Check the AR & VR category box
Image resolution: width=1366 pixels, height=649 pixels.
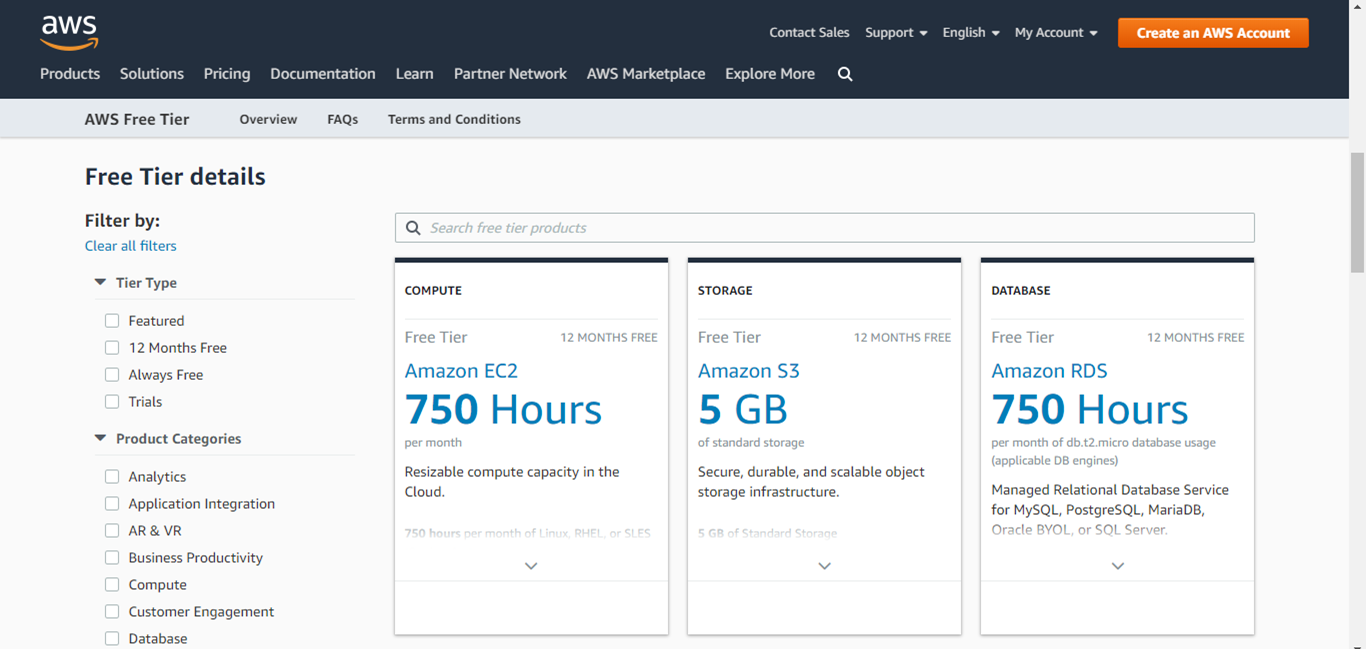click(112, 531)
